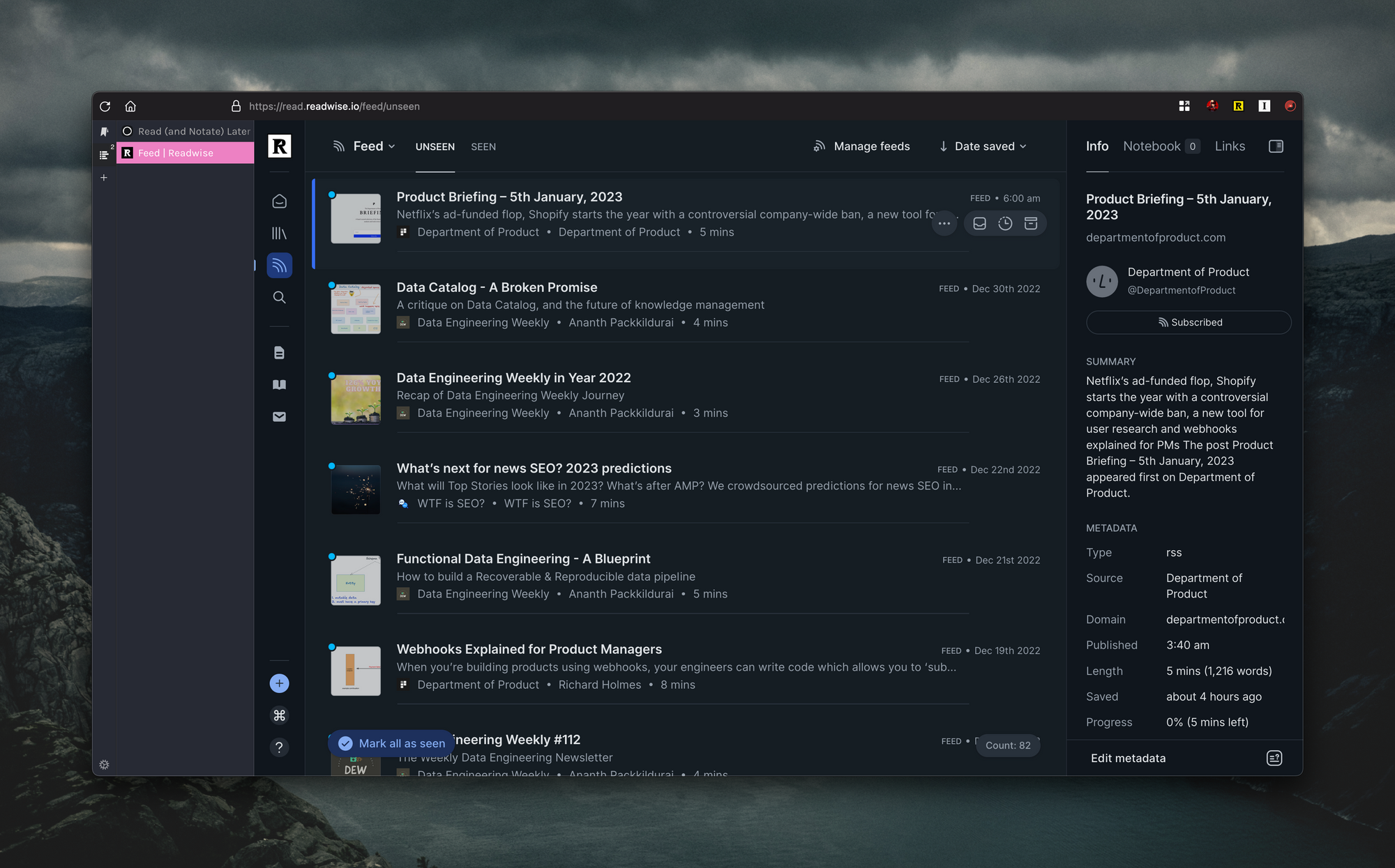Open the Readwise yellow R extension icon
Image resolution: width=1395 pixels, height=868 pixels.
coord(1238,106)
